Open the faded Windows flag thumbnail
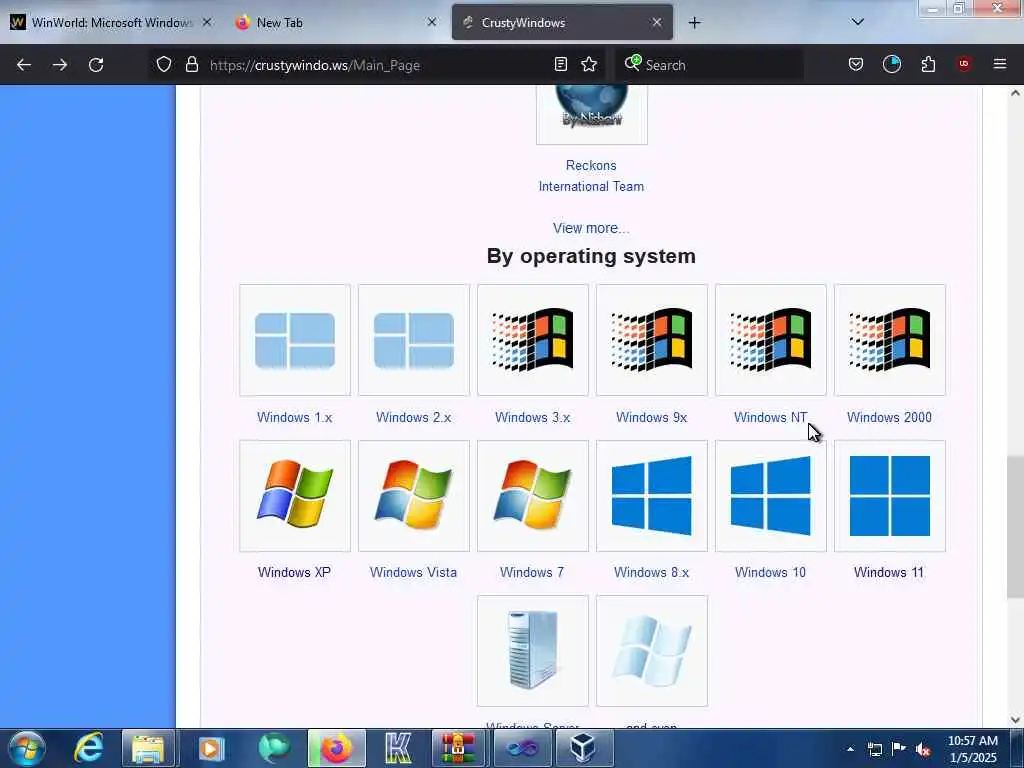1024x768 pixels. [x=652, y=650]
